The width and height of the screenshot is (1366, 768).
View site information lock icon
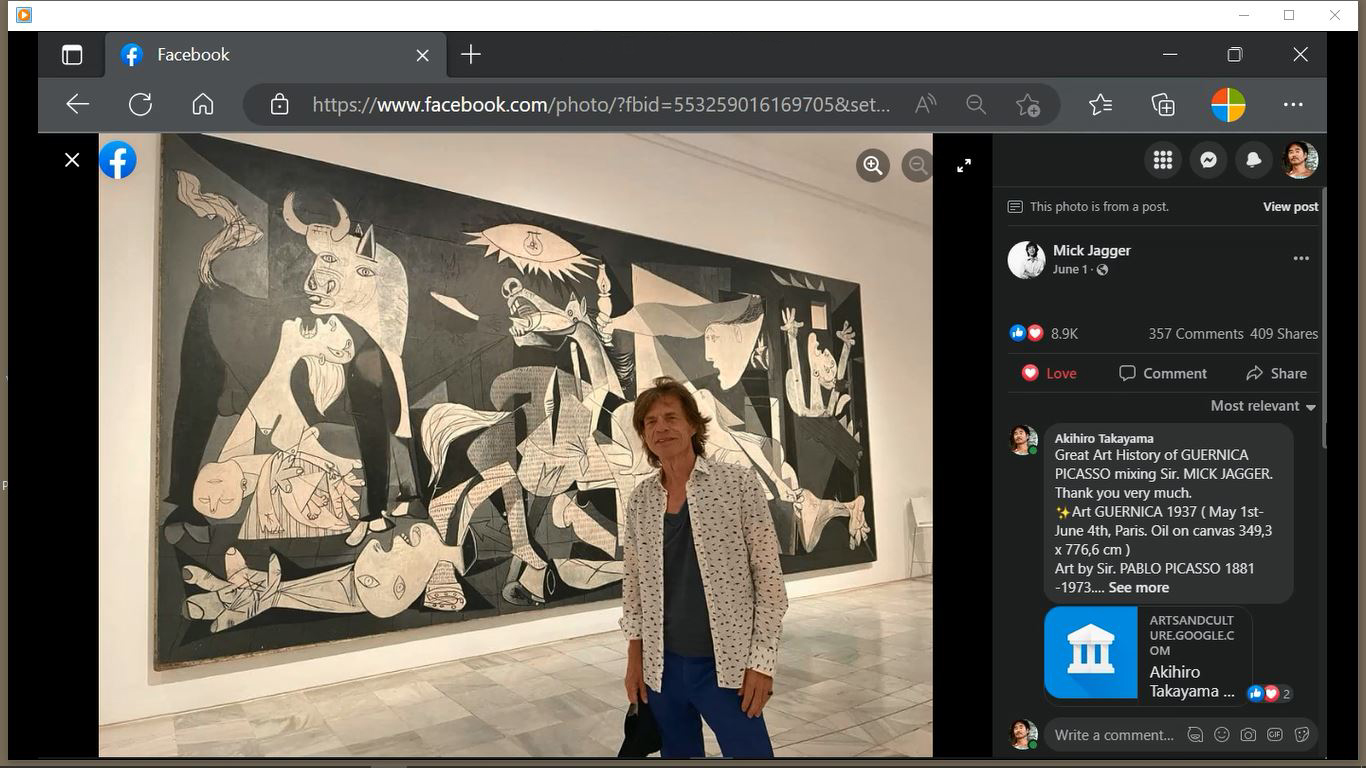[279, 104]
